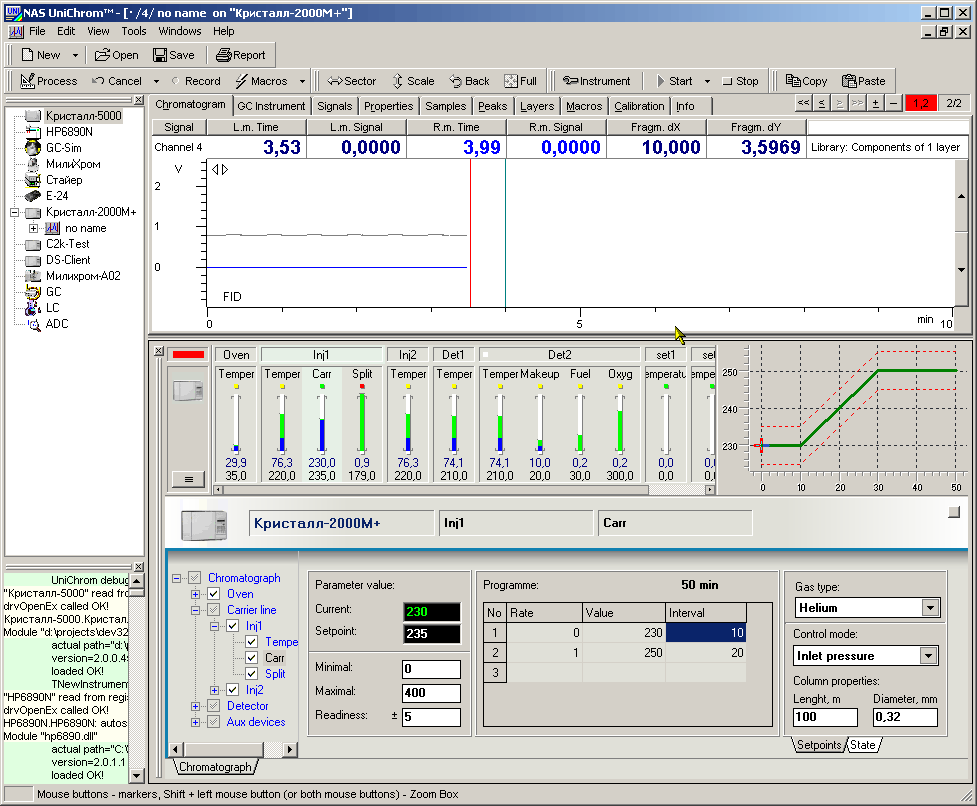The image size is (977, 806).
Task: Click the New document toolbar button
Action: pyautogui.click(x=41, y=55)
